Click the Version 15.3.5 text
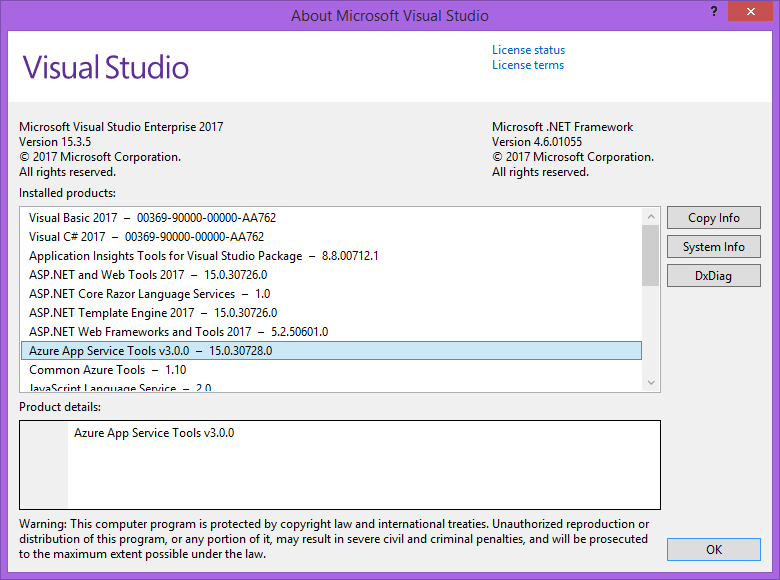 (x=55, y=142)
